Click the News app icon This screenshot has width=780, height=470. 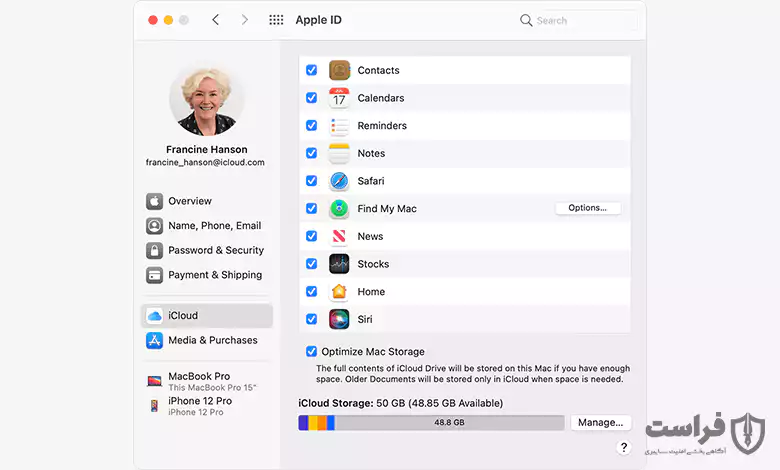pyautogui.click(x=339, y=236)
